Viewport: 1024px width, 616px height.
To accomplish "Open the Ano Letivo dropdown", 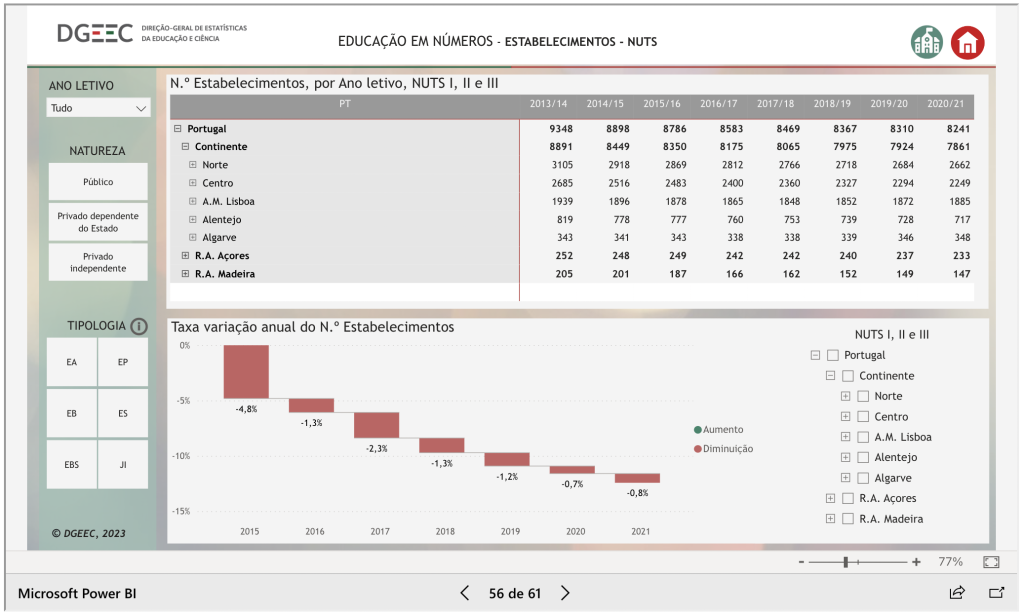I will 98,108.
